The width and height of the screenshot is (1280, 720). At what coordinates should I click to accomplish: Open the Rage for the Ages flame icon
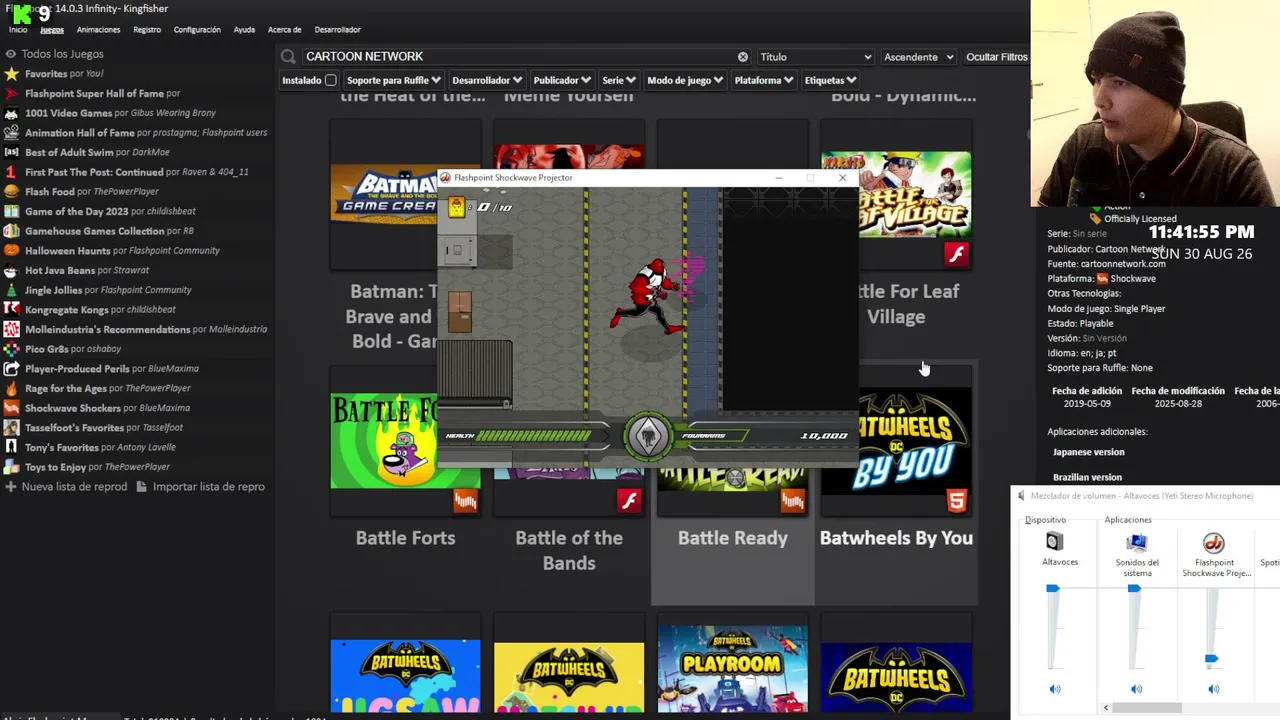point(11,388)
